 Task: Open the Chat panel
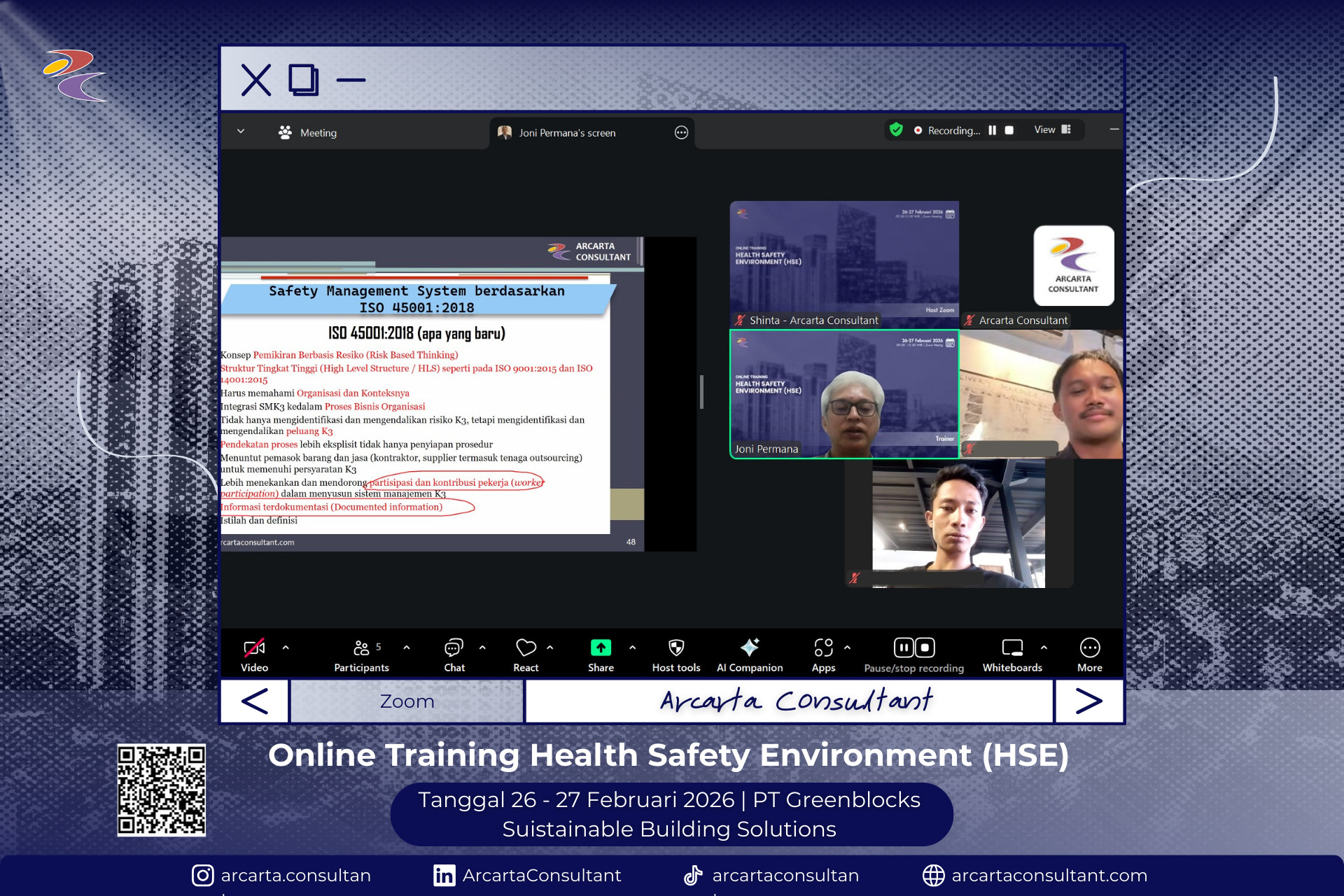454,648
